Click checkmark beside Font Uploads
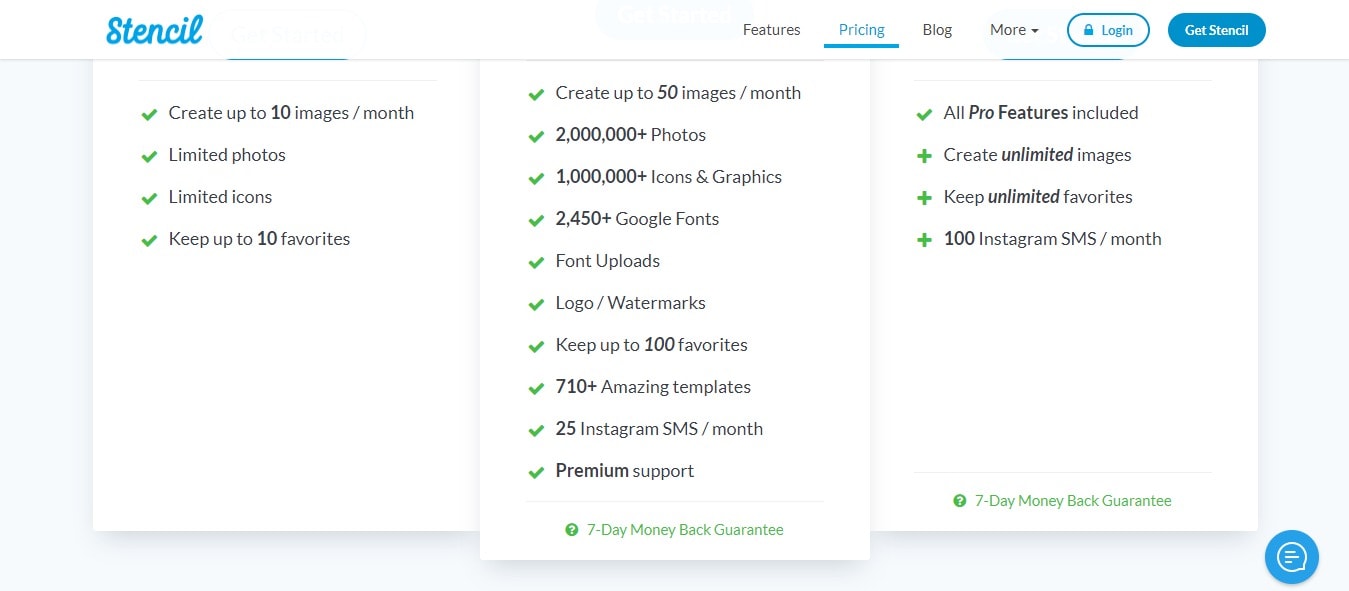This screenshot has height=591, width=1349. click(536, 262)
